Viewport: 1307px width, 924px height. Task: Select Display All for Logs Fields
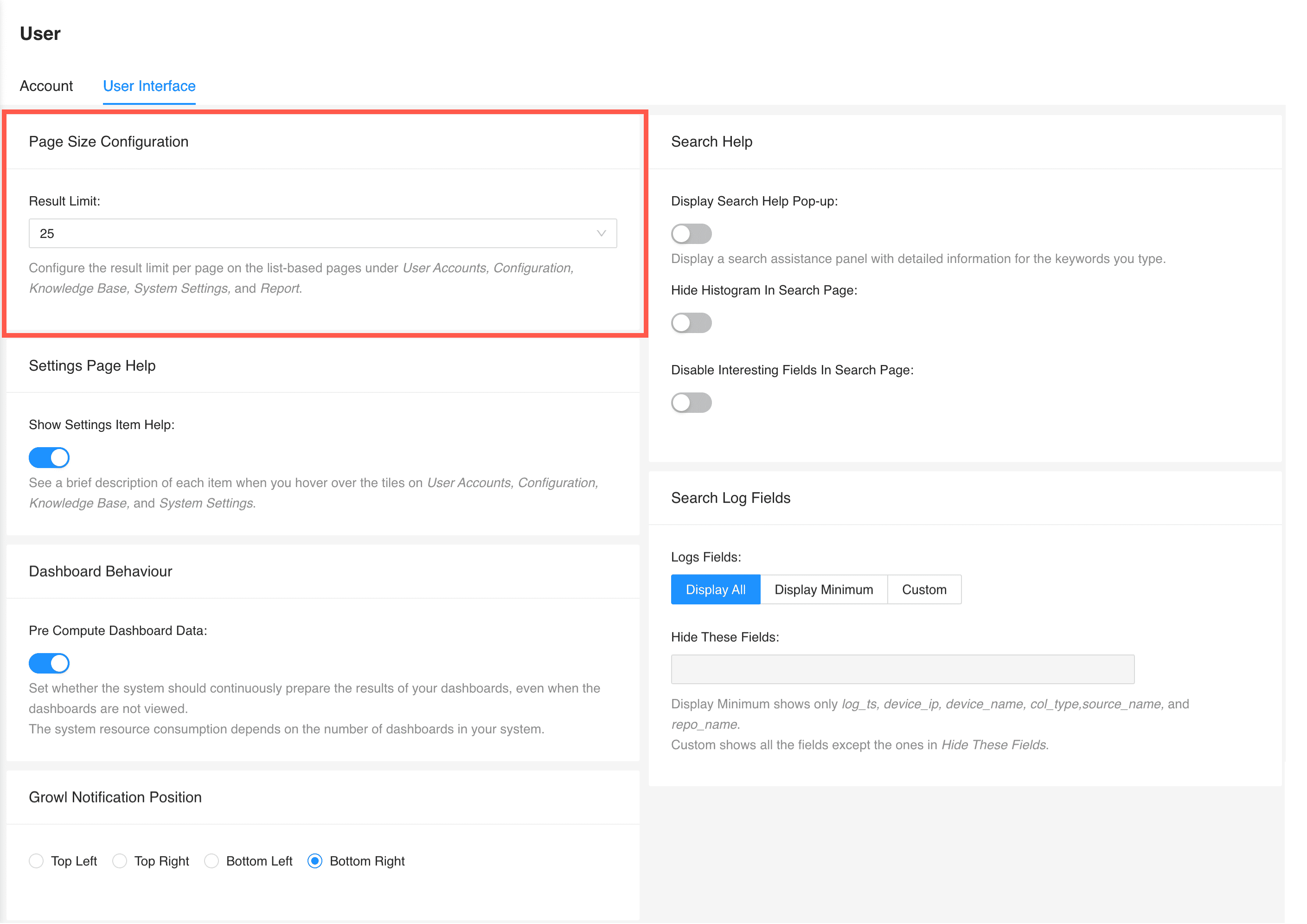pyautogui.click(x=715, y=589)
